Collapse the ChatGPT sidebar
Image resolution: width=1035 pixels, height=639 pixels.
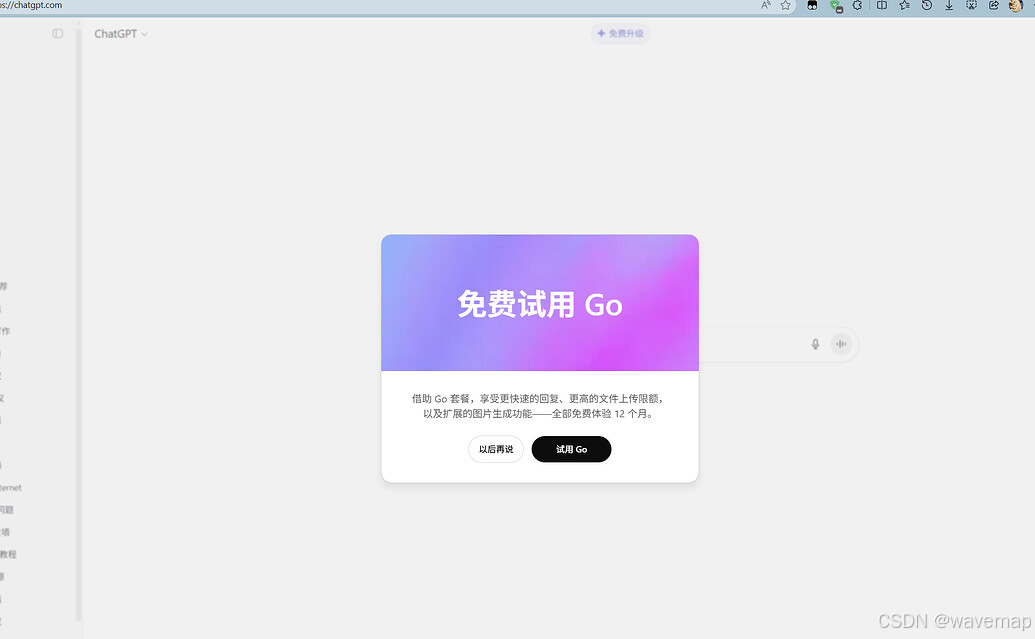pos(57,32)
